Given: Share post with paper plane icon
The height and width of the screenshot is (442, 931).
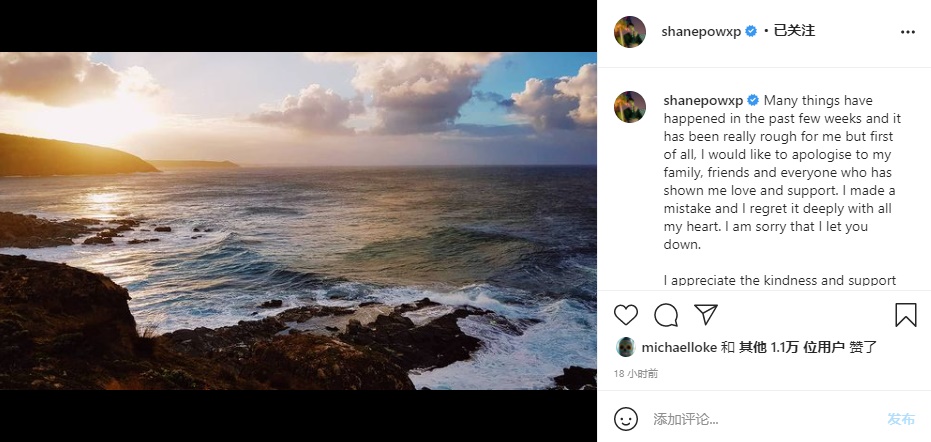Looking at the screenshot, I should pyautogui.click(x=706, y=315).
